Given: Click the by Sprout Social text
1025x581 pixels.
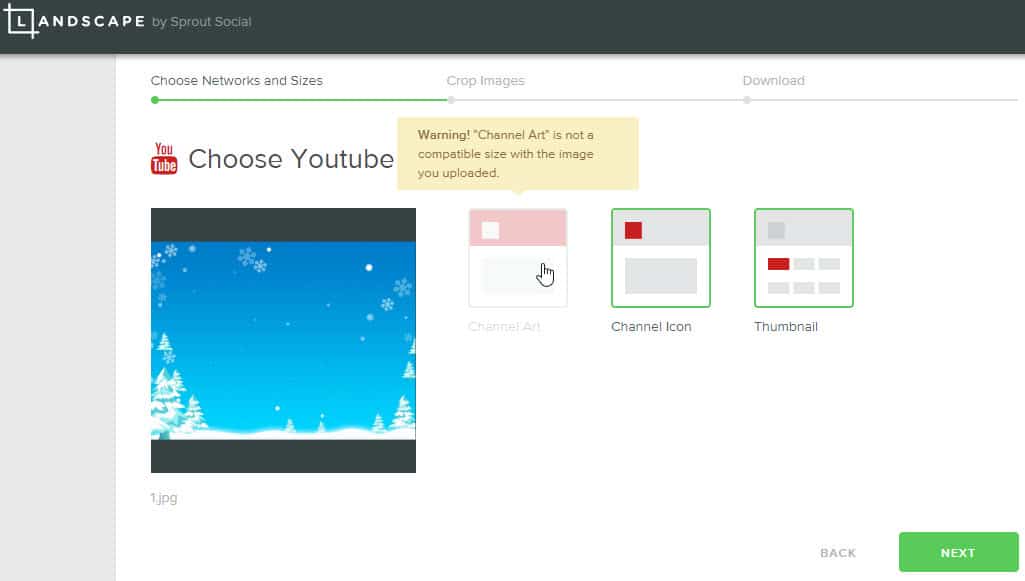Looking at the screenshot, I should point(201,22).
